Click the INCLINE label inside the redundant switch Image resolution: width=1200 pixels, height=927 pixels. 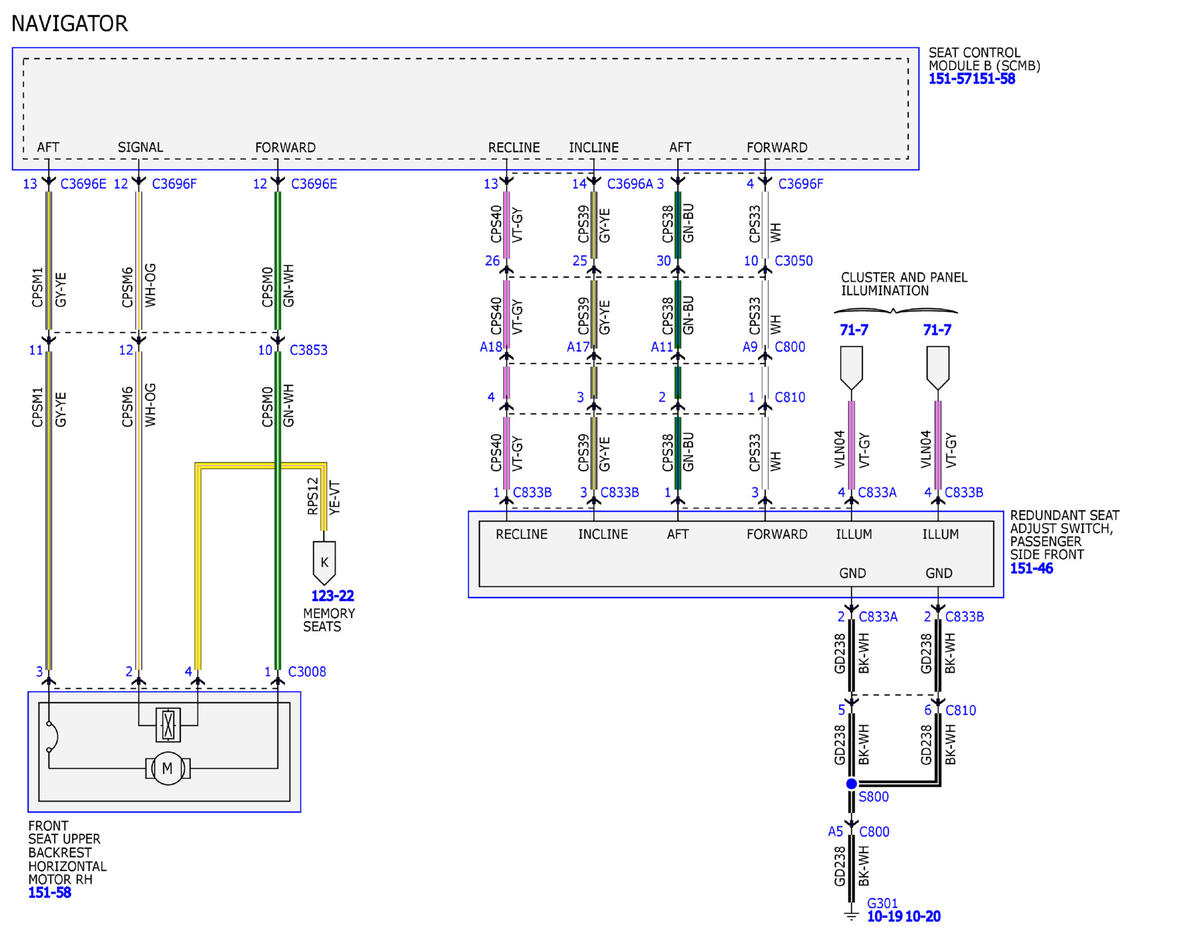click(x=603, y=534)
